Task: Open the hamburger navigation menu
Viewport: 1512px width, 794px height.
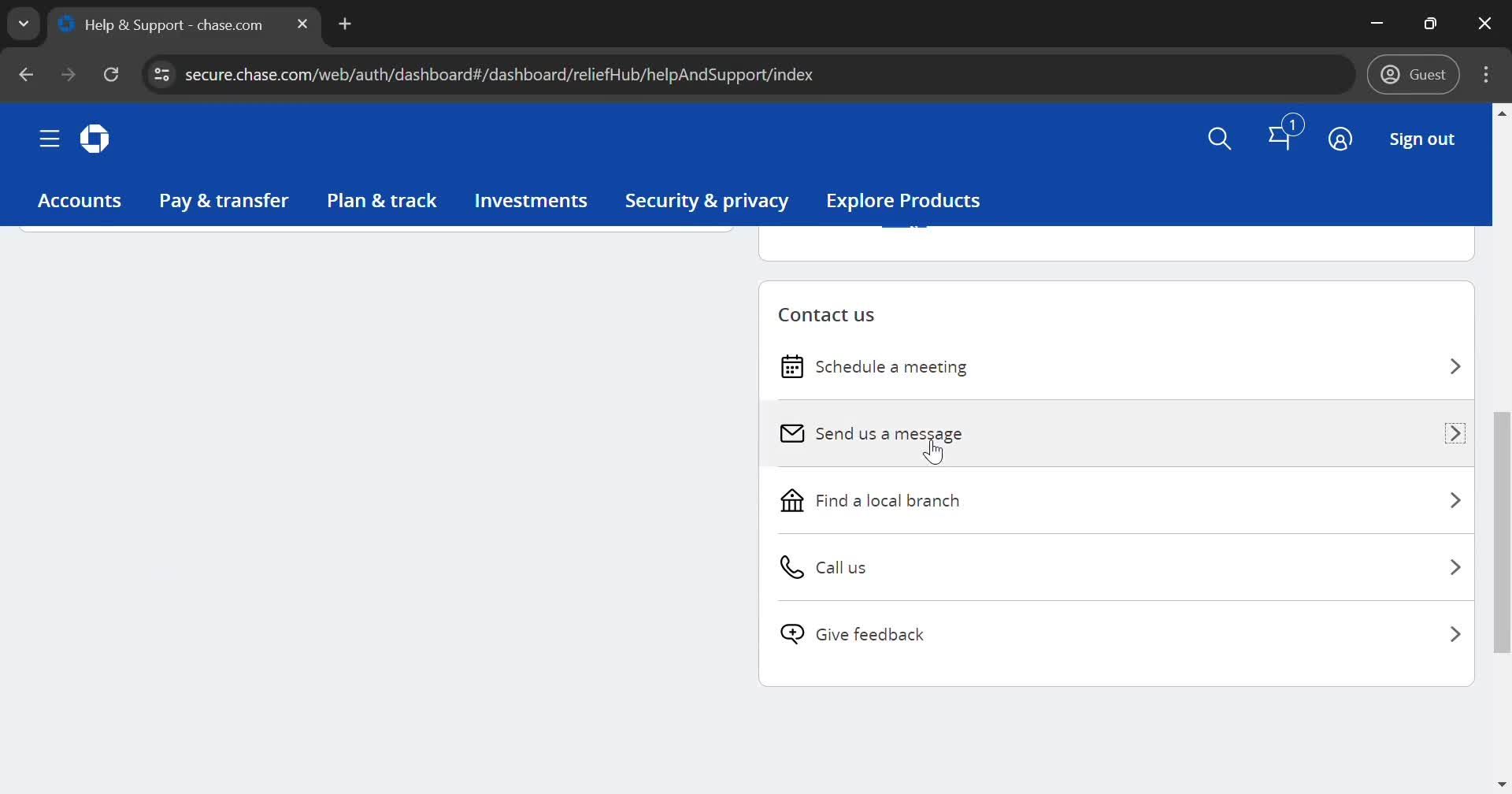Action: (x=50, y=139)
